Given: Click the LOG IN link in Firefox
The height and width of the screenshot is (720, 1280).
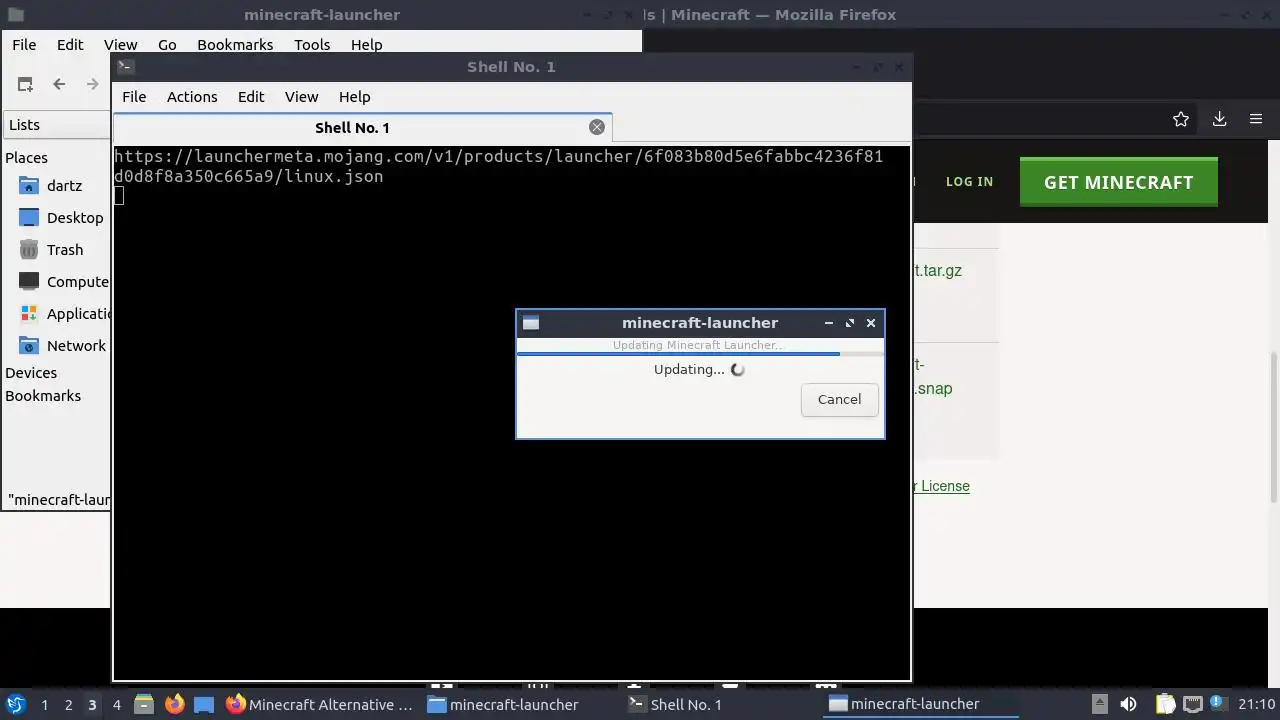Looking at the screenshot, I should 969,182.
